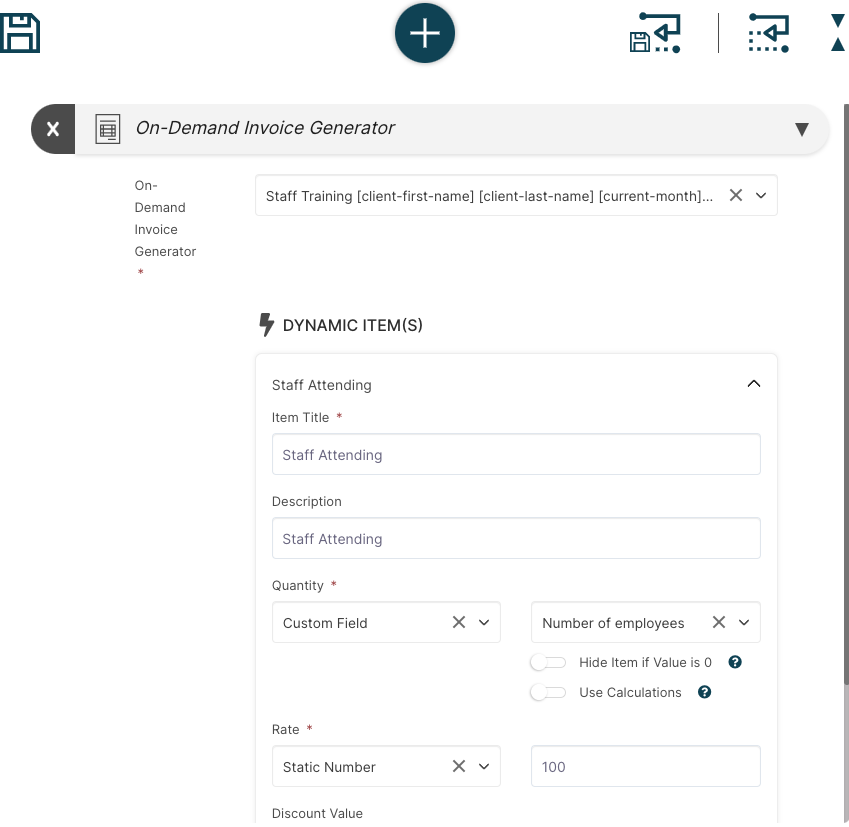The image size is (849, 827).
Task: Click the dotted return arrow icon
Action: click(768, 33)
